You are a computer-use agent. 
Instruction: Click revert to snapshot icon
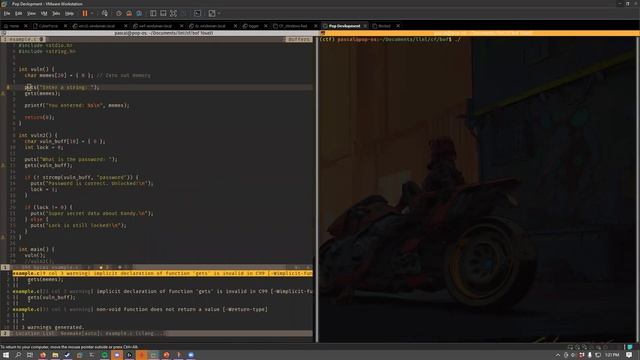point(129,13)
